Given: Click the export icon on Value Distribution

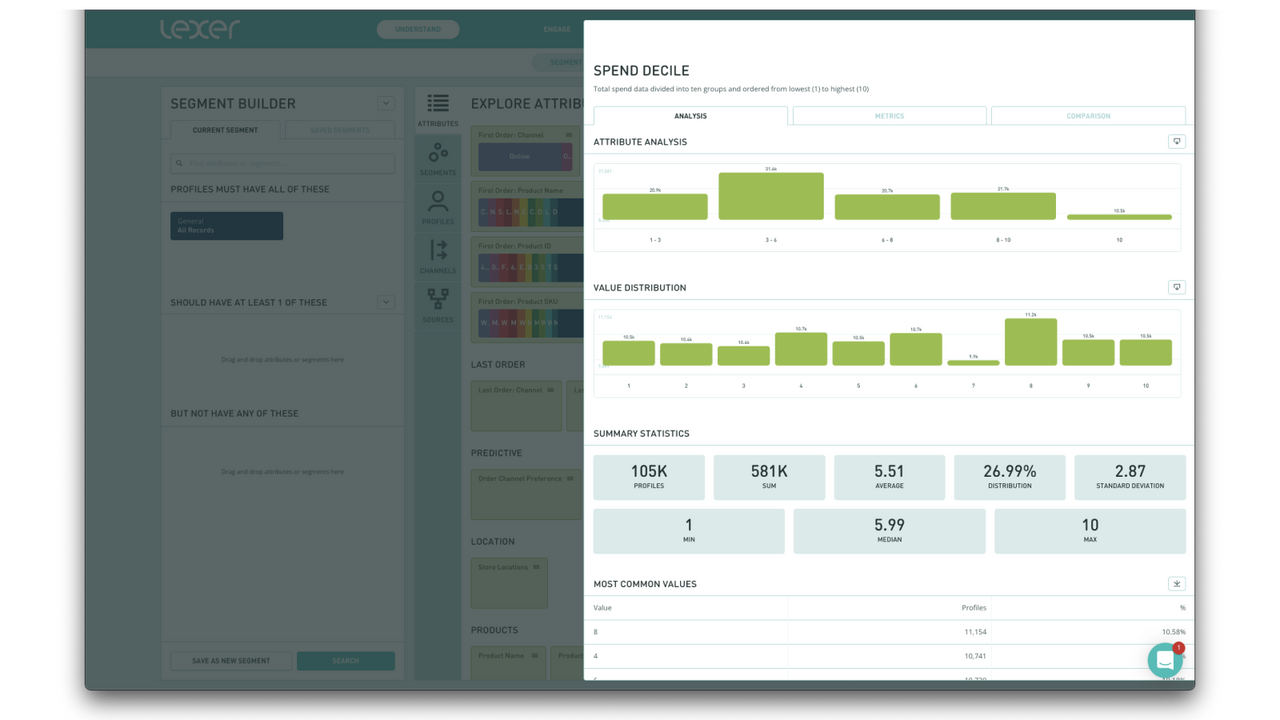Looking at the screenshot, I should coord(1177,287).
